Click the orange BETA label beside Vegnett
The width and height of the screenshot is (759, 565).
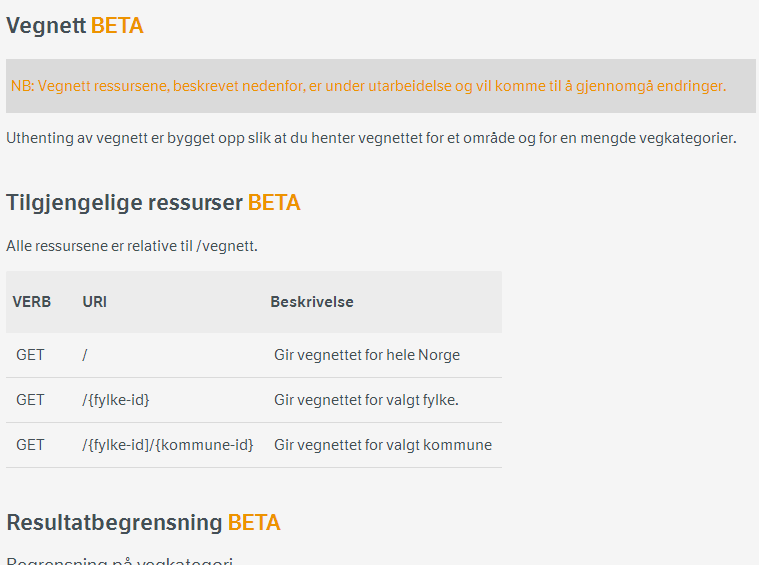[x=117, y=25]
